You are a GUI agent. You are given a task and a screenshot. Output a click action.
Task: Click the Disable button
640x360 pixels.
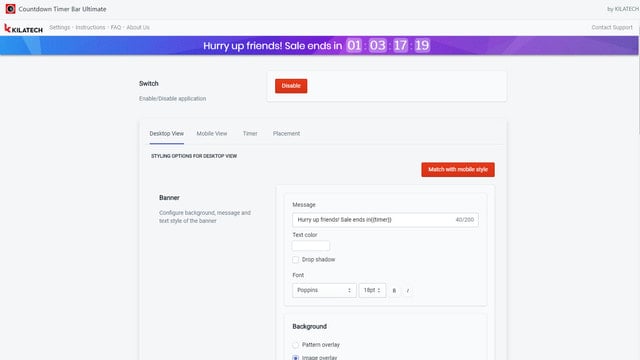pos(291,86)
